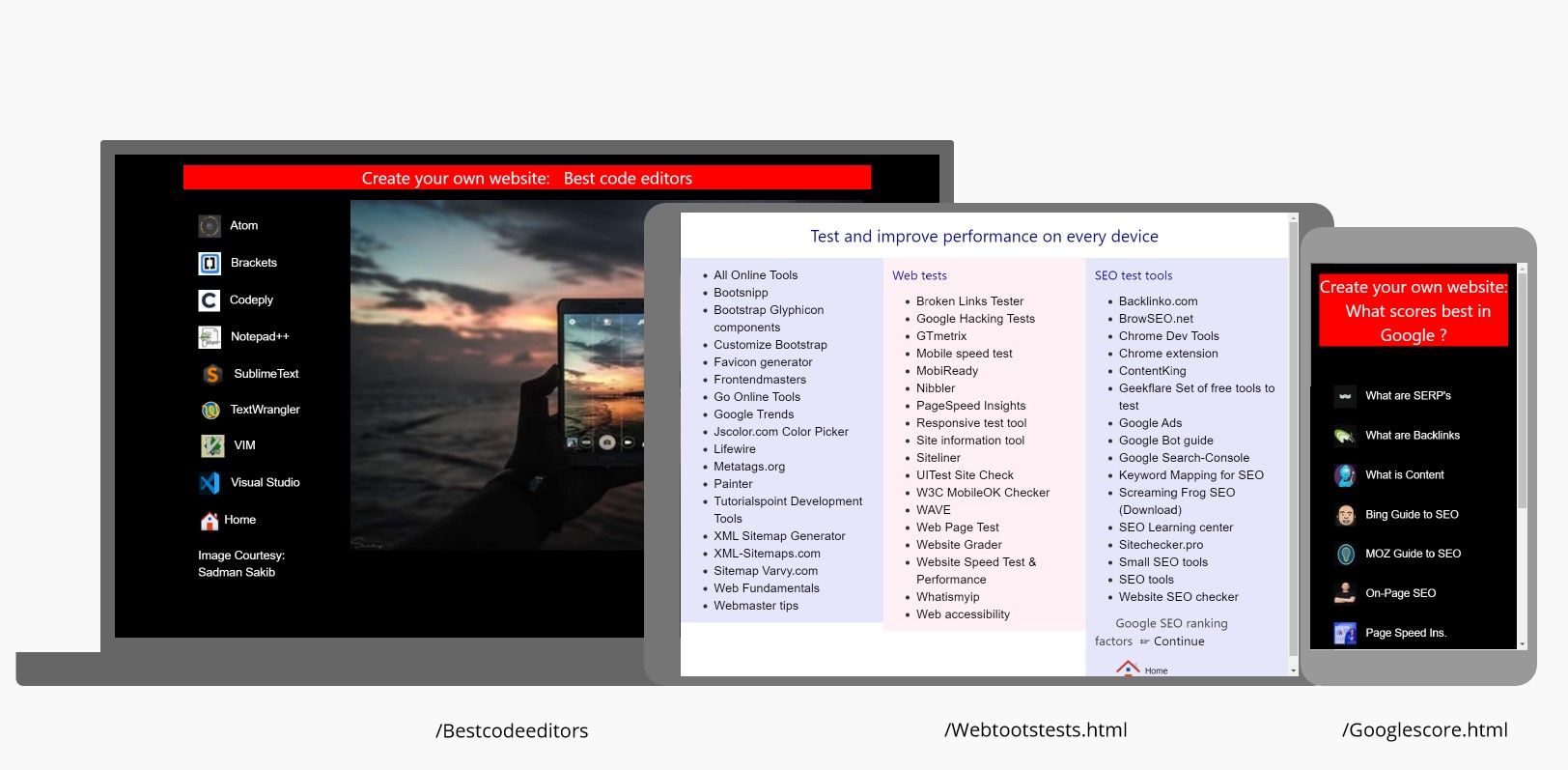1568x770 pixels.
Task: Open Backlinko.com link
Action: click(1158, 301)
